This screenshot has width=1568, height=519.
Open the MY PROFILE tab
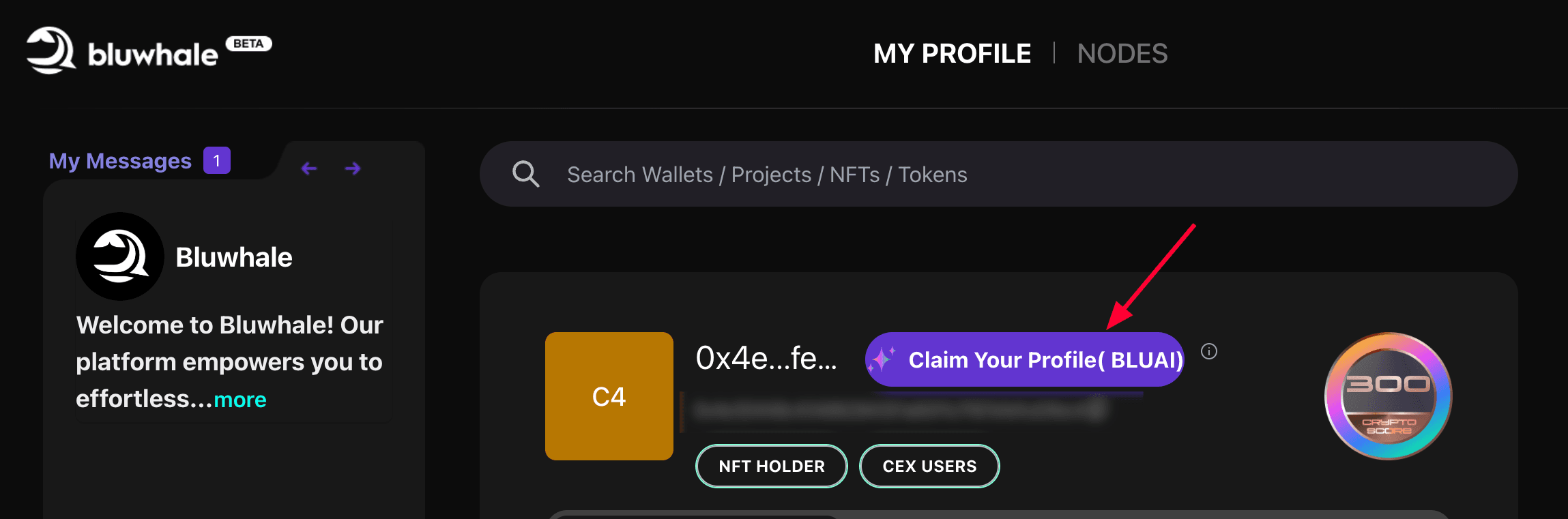952,53
